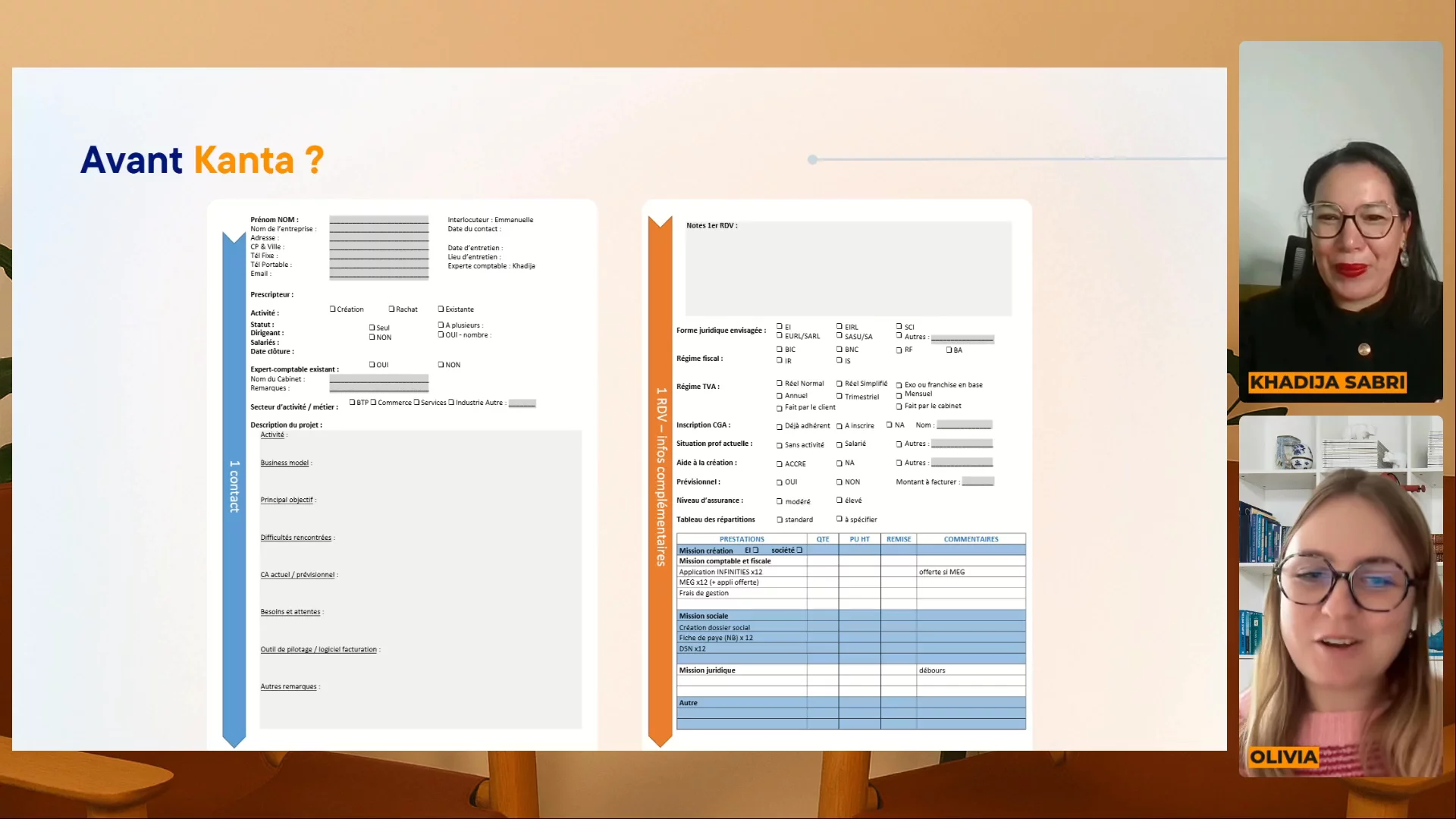The image size is (1456, 819).
Task: Click the timeline dot beside the slide title
Action: [x=812, y=159]
